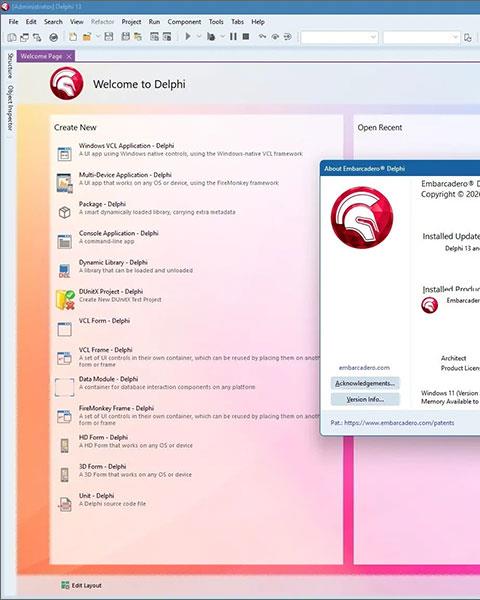Expand the Structure side panel

click(10, 66)
